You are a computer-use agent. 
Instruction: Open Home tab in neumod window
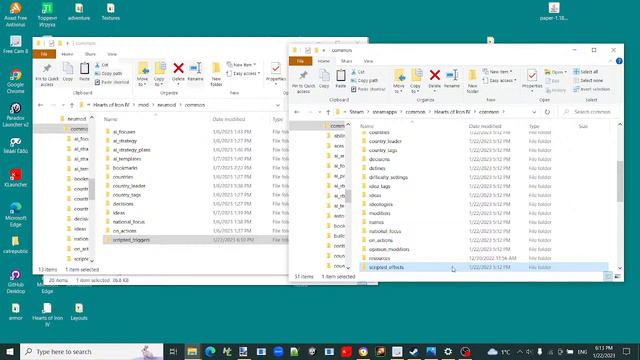click(67, 54)
